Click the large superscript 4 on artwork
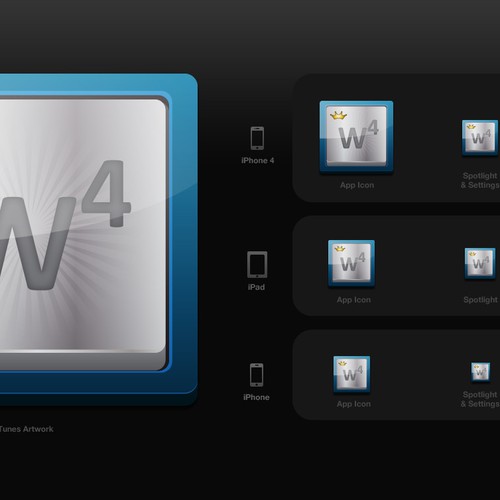The width and height of the screenshot is (500, 500). pos(107,194)
